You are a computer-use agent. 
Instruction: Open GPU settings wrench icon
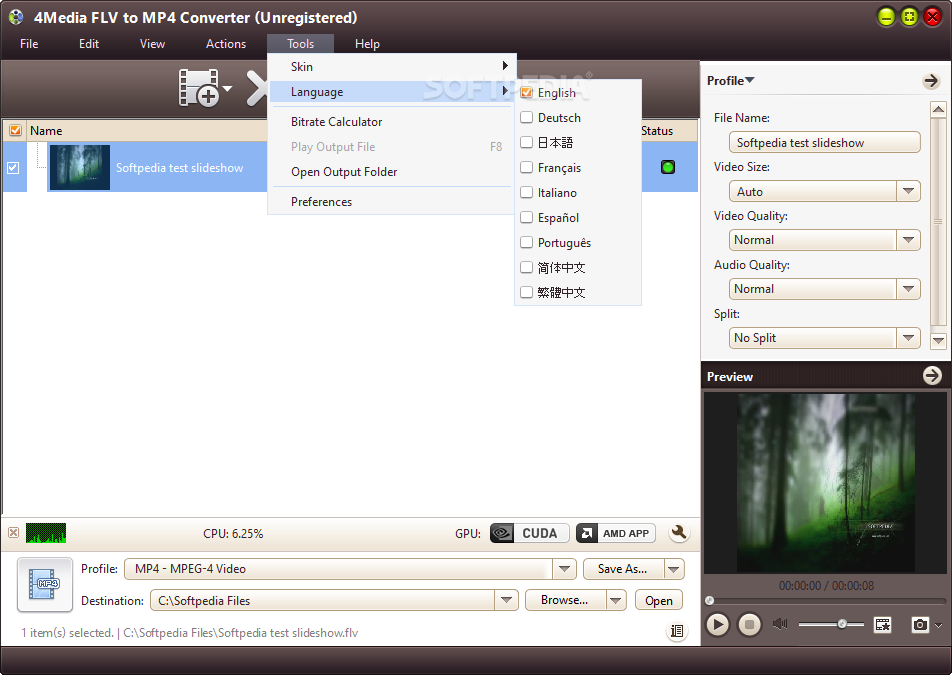tap(679, 533)
